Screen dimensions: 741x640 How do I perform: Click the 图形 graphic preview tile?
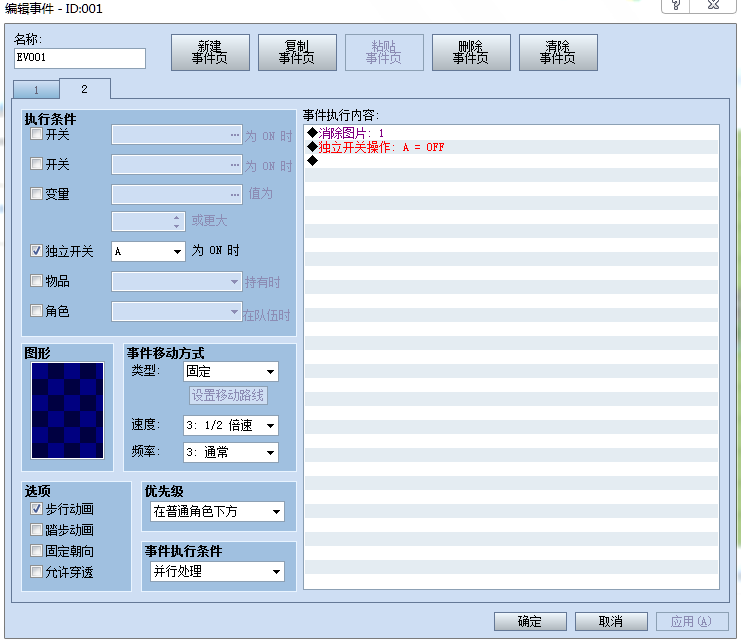[x=67, y=410]
